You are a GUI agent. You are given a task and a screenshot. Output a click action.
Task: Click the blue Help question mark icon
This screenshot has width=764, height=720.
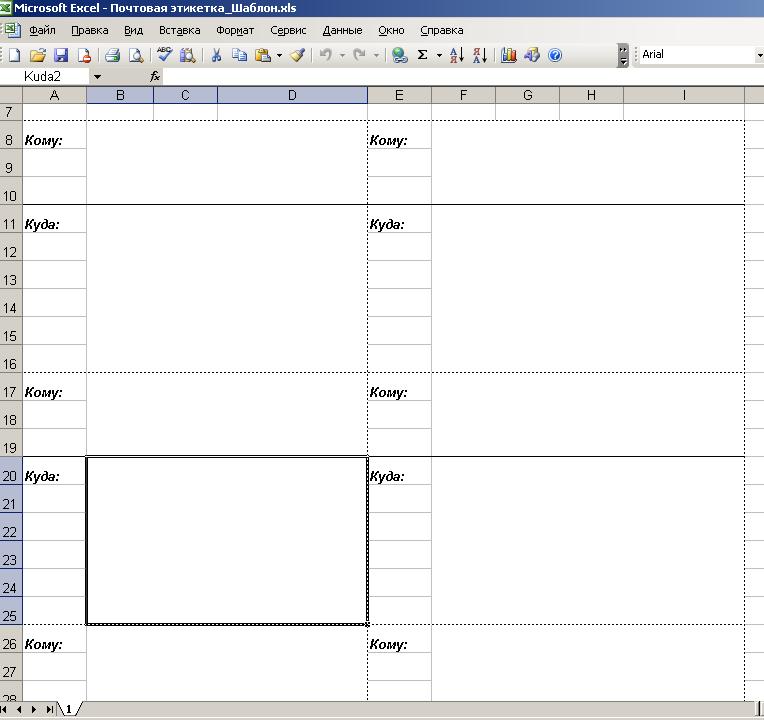pyautogui.click(x=555, y=56)
